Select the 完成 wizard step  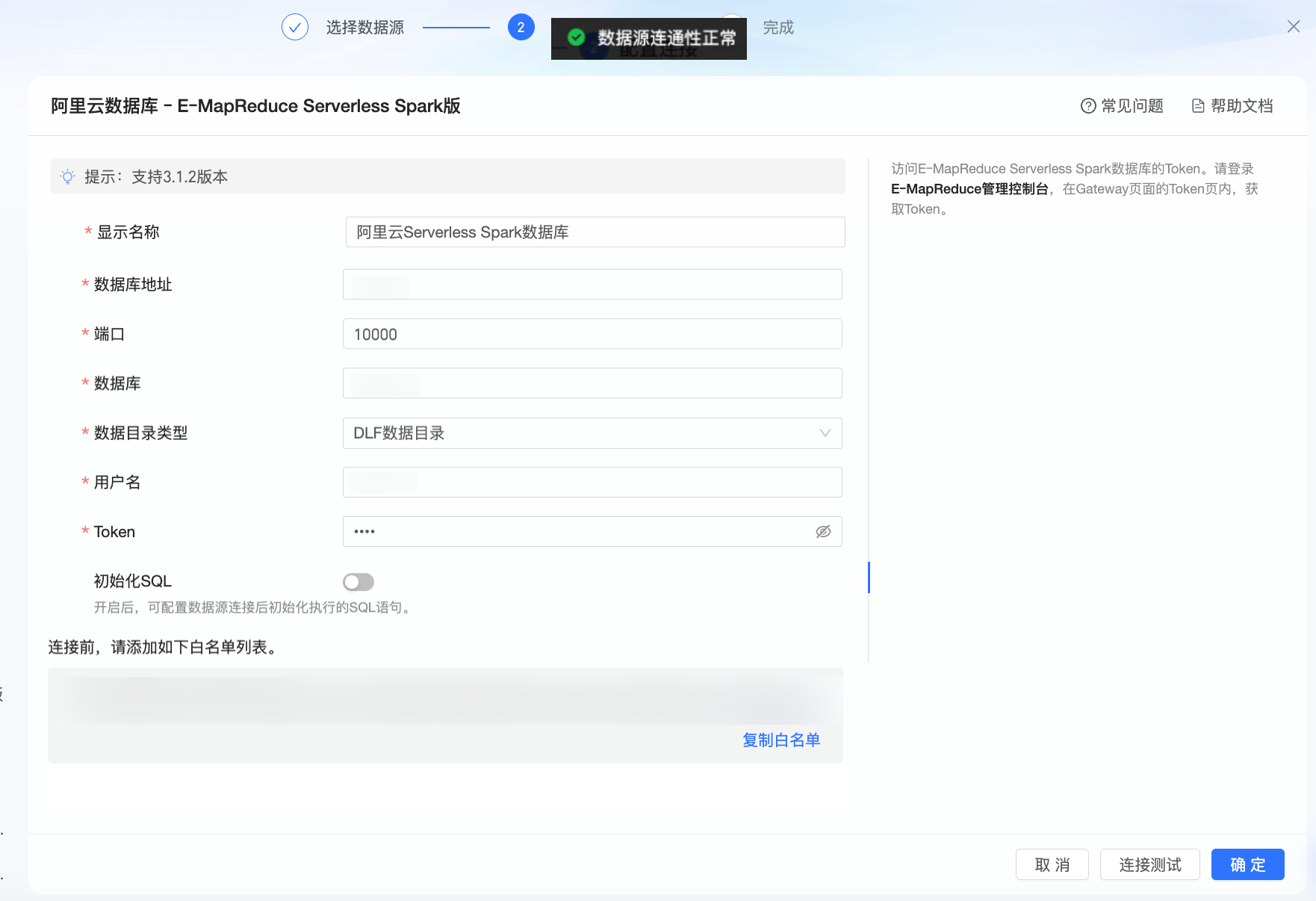pos(778,26)
